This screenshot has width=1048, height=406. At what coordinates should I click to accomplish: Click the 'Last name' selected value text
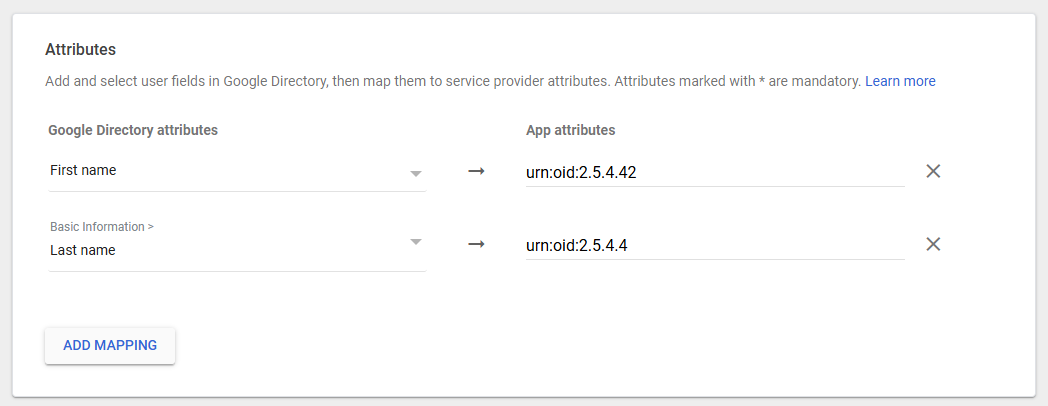[x=82, y=250]
